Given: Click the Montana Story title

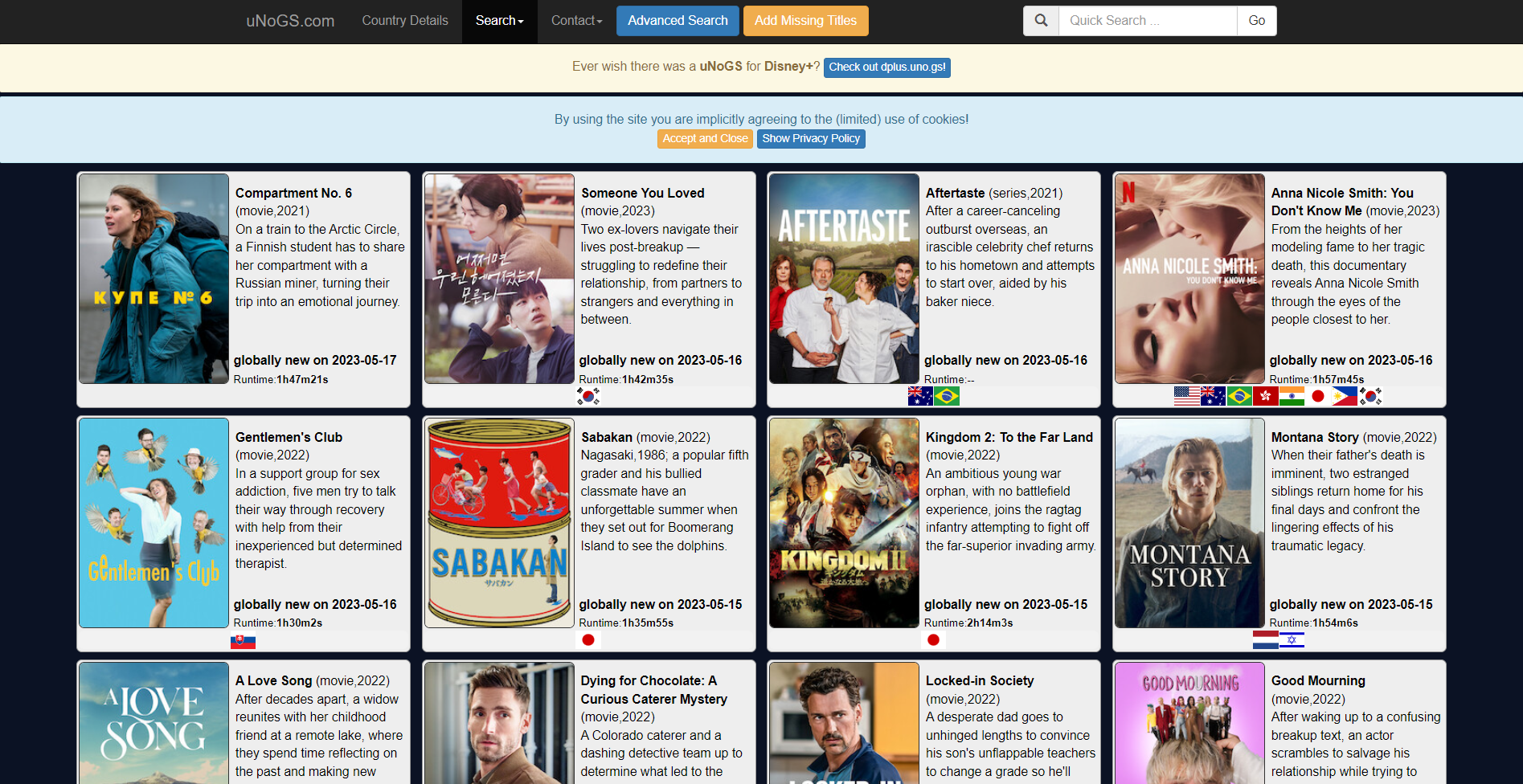Looking at the screenshot, I should [1314, 437].
